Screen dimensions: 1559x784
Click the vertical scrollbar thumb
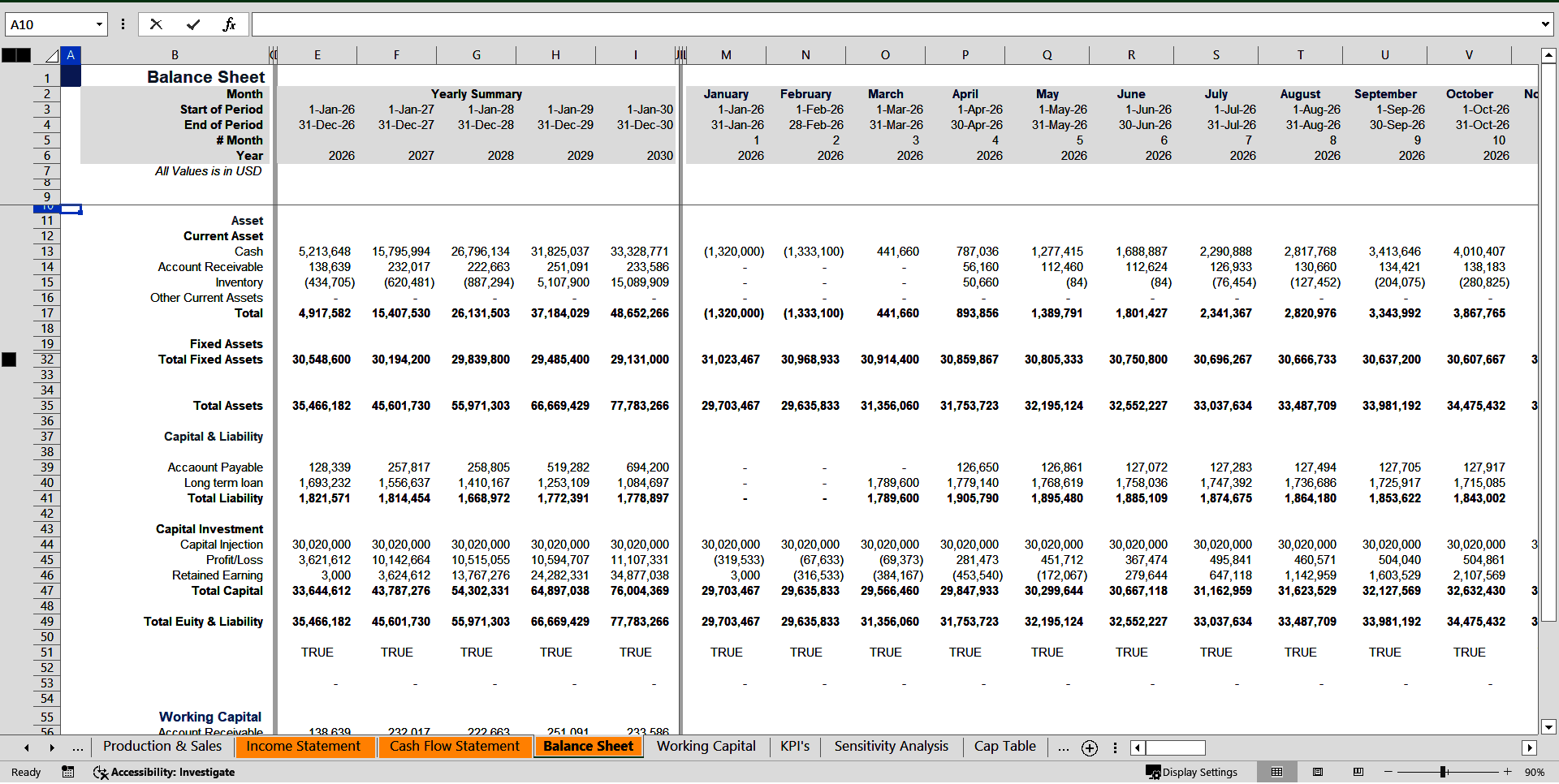coord(1548,344)
